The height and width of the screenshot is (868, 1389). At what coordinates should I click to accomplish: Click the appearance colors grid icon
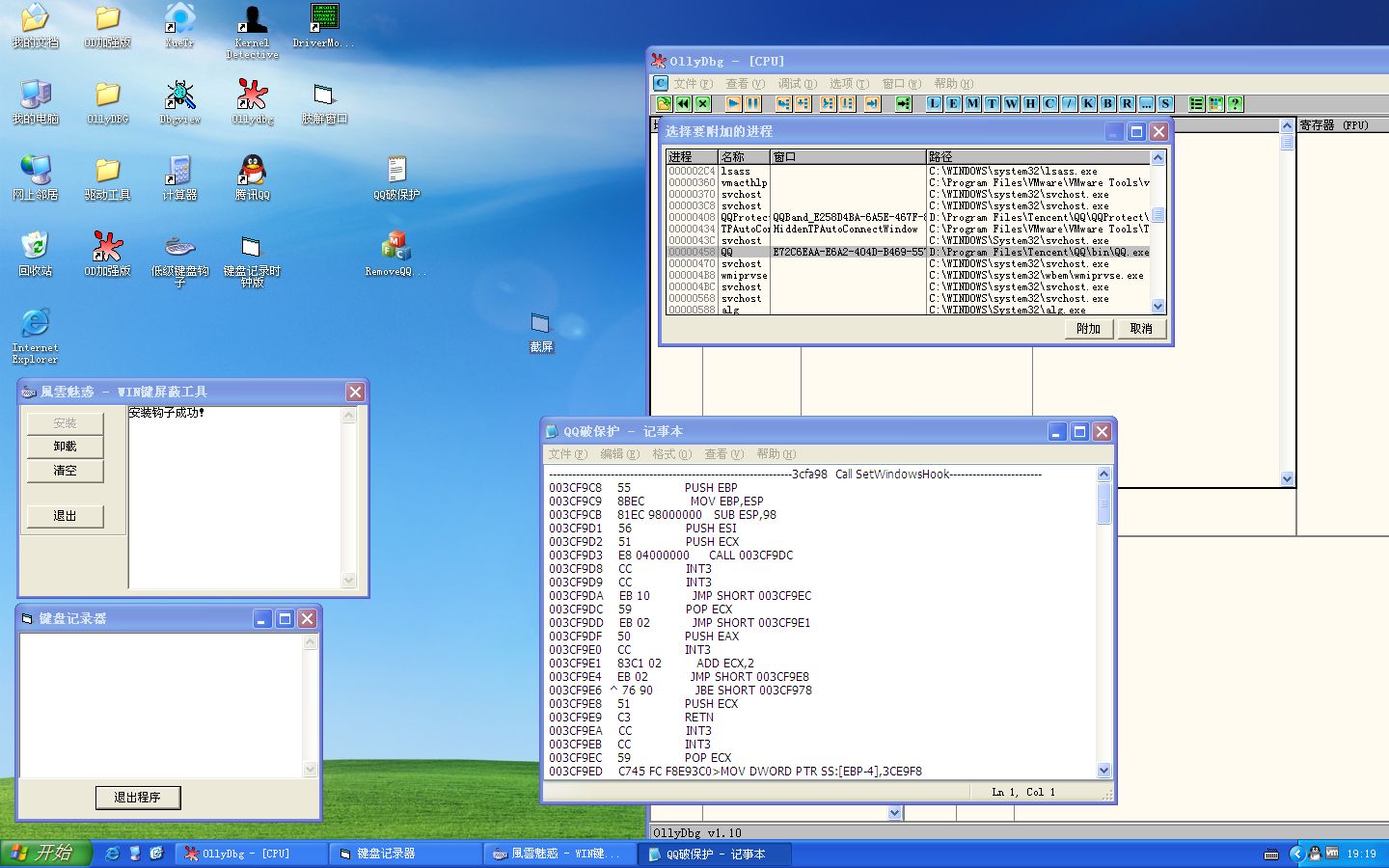pyautogui.click(x=1215, y=103)
